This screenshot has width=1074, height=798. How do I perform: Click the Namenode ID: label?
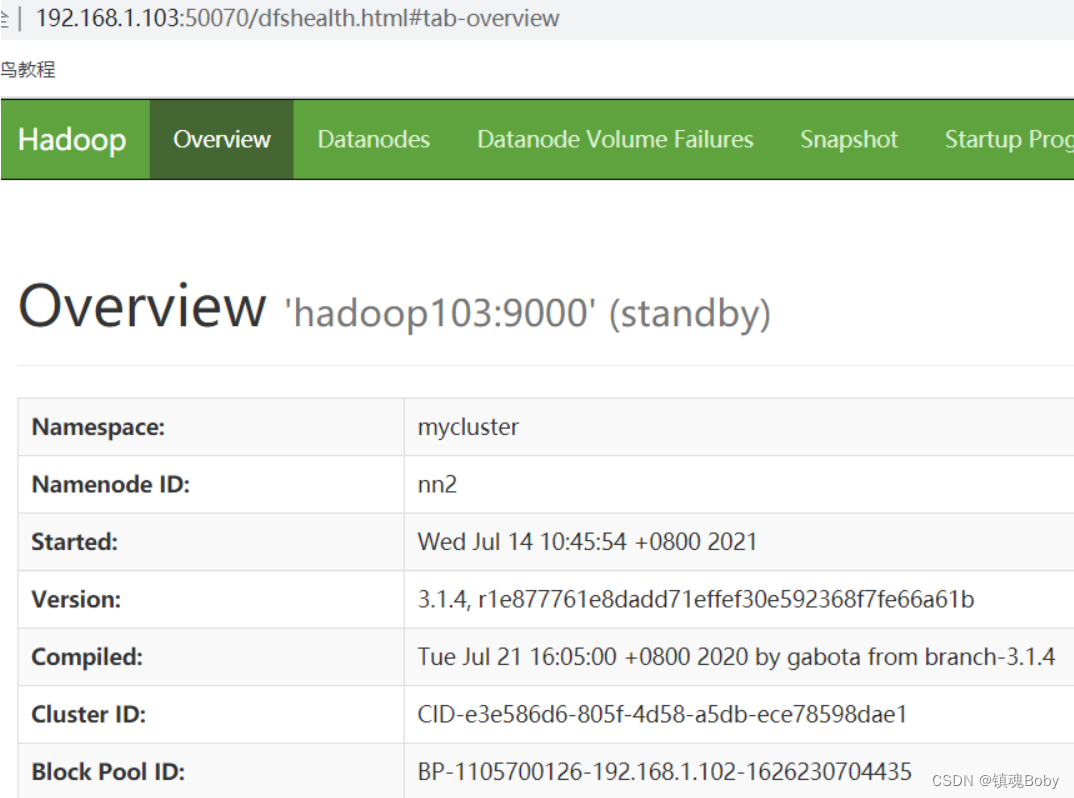tap(110, 484)
